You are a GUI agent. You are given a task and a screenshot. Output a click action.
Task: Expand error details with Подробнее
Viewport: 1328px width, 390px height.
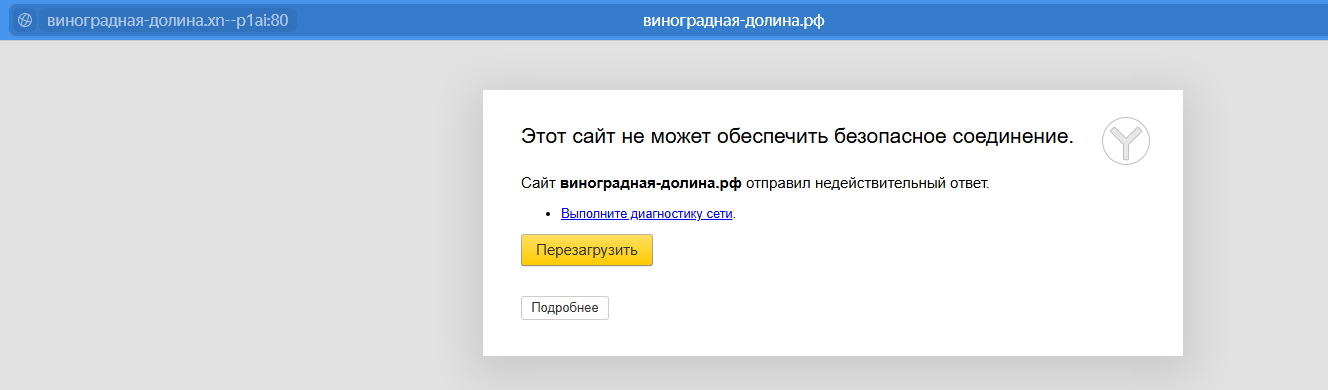565,308
